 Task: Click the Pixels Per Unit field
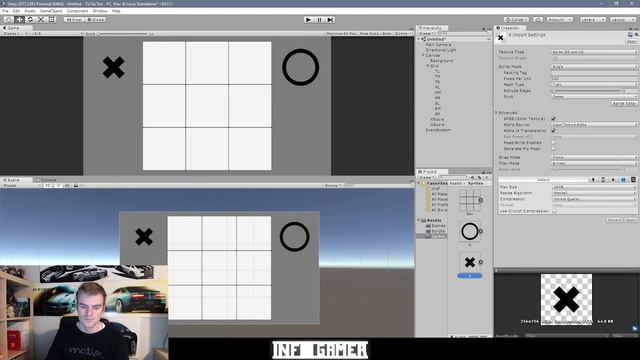pyautogui.click(x=594, y=78)
